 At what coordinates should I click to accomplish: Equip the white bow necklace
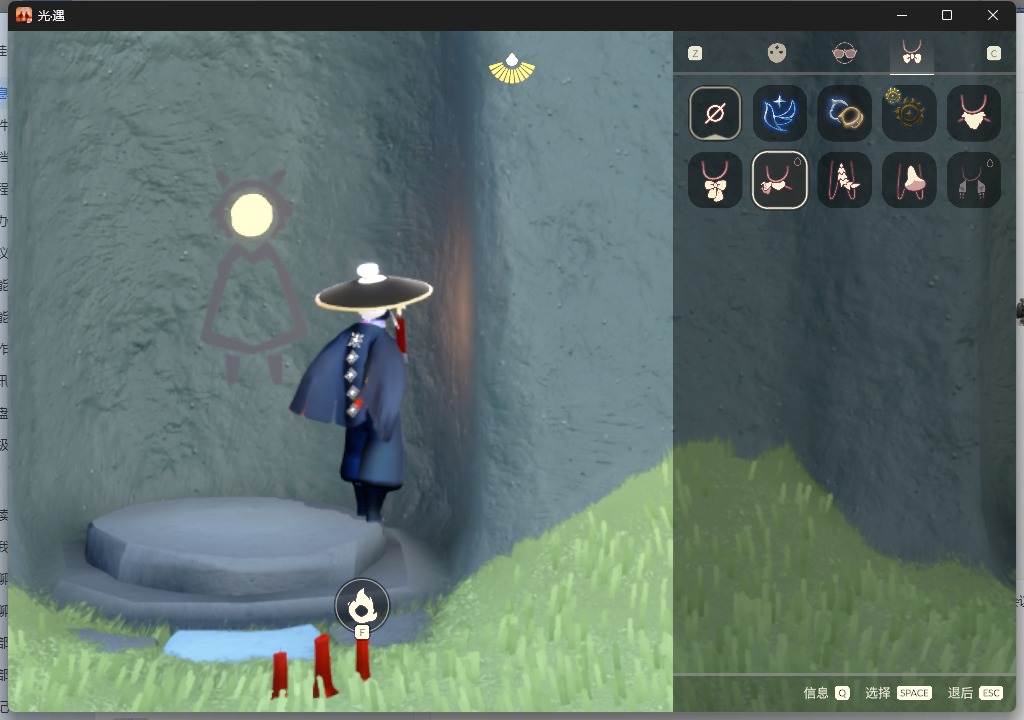pyautogui.click(x=714, y=180)
